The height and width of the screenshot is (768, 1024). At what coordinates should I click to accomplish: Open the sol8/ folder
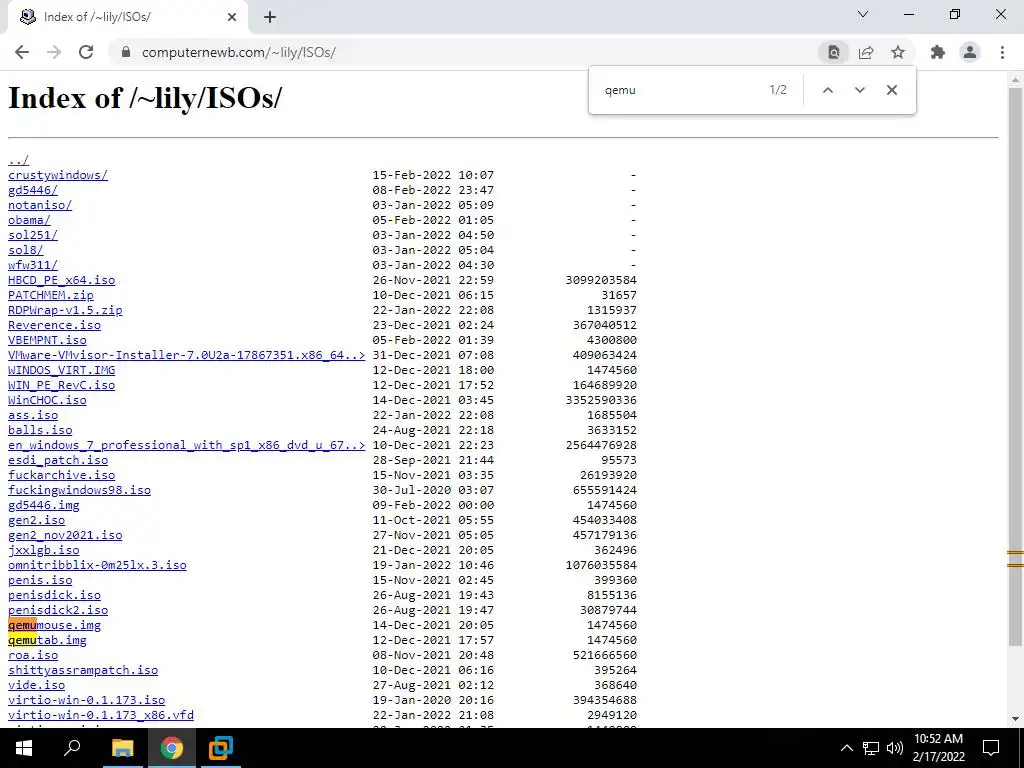(x=25, y=250)
